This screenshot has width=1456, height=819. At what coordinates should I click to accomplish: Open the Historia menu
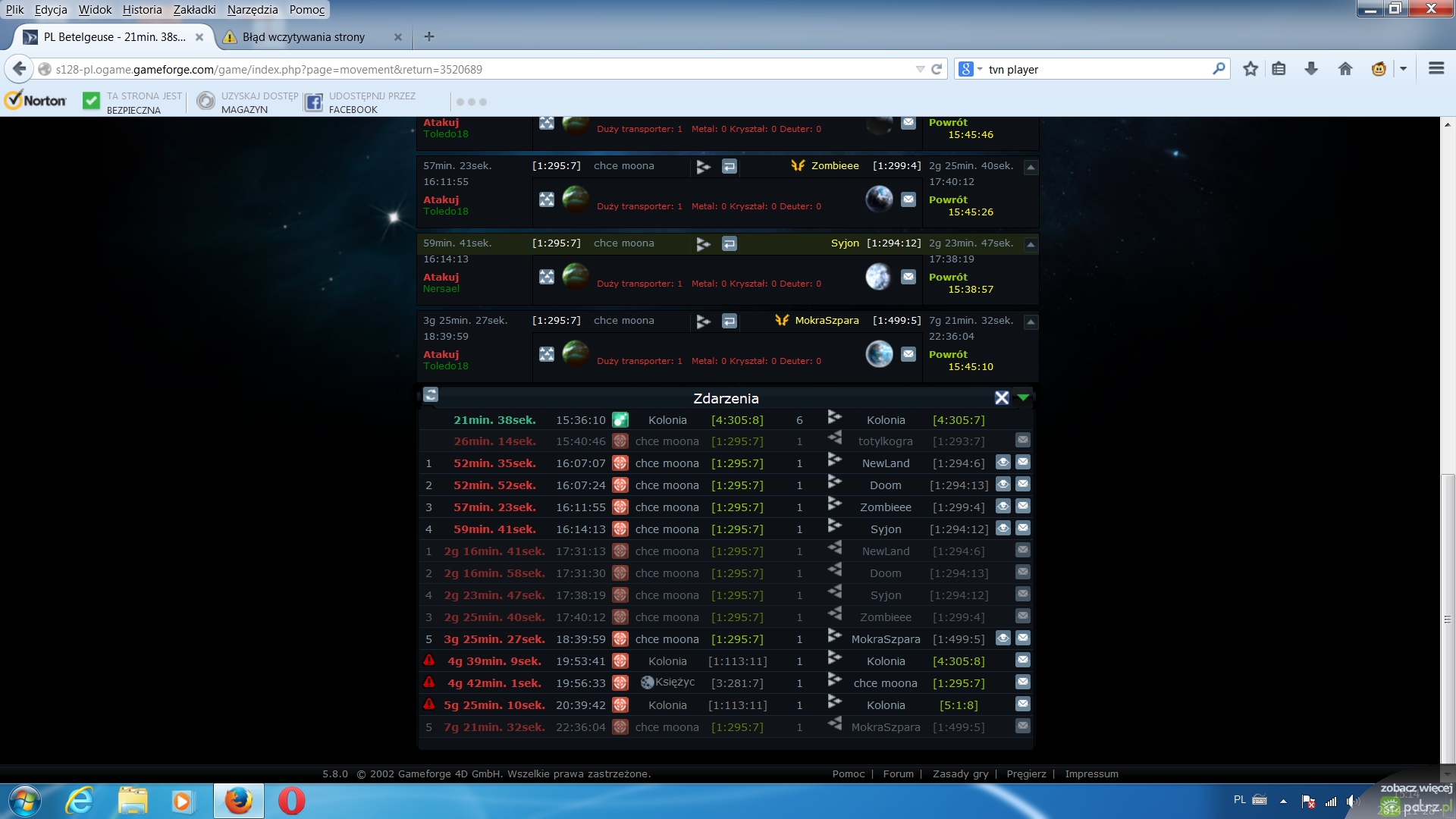142,10
